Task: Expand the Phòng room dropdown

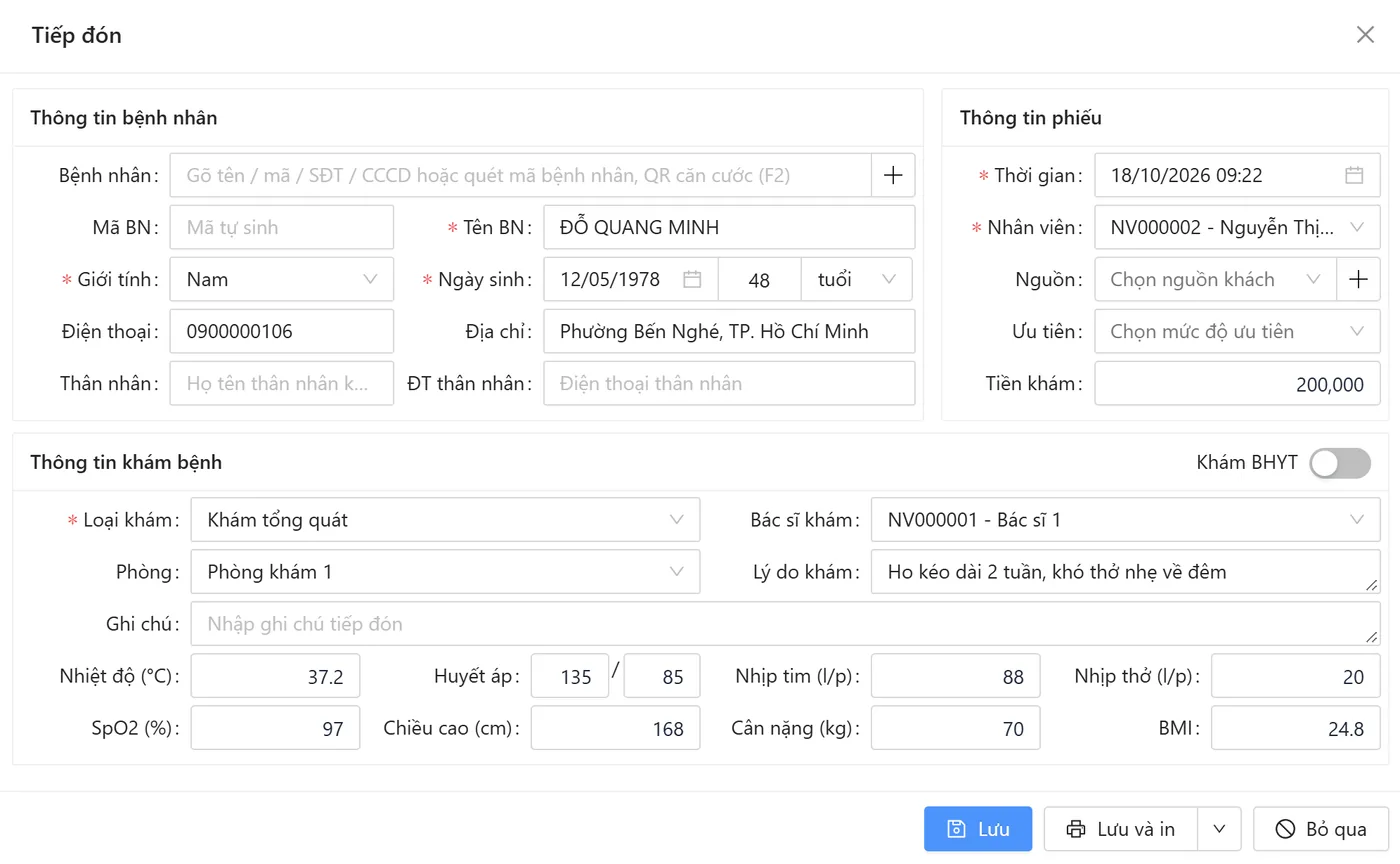Action: pos(446,571)
